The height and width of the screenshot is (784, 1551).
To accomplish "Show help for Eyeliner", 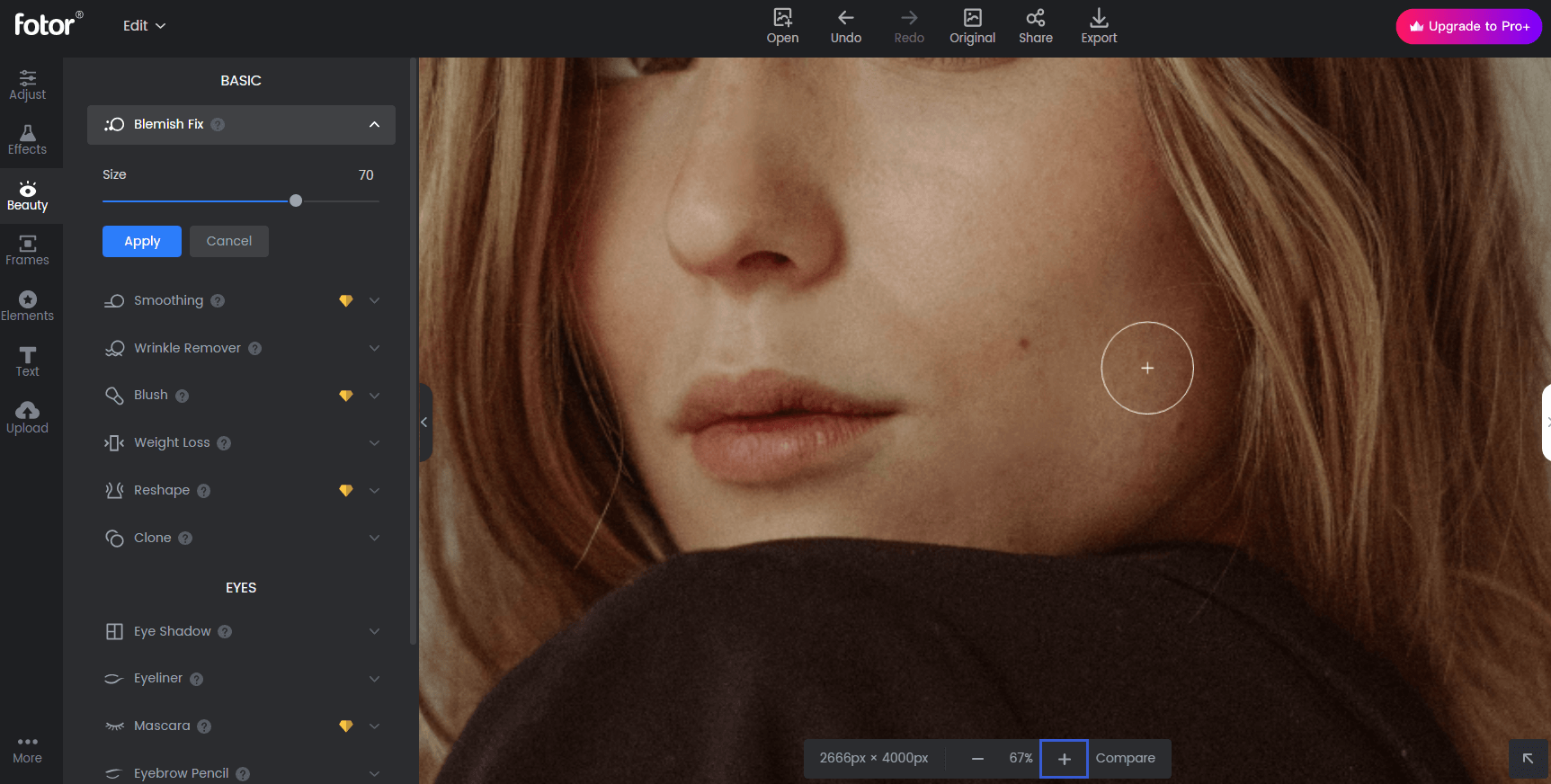I will pos(197,679).
